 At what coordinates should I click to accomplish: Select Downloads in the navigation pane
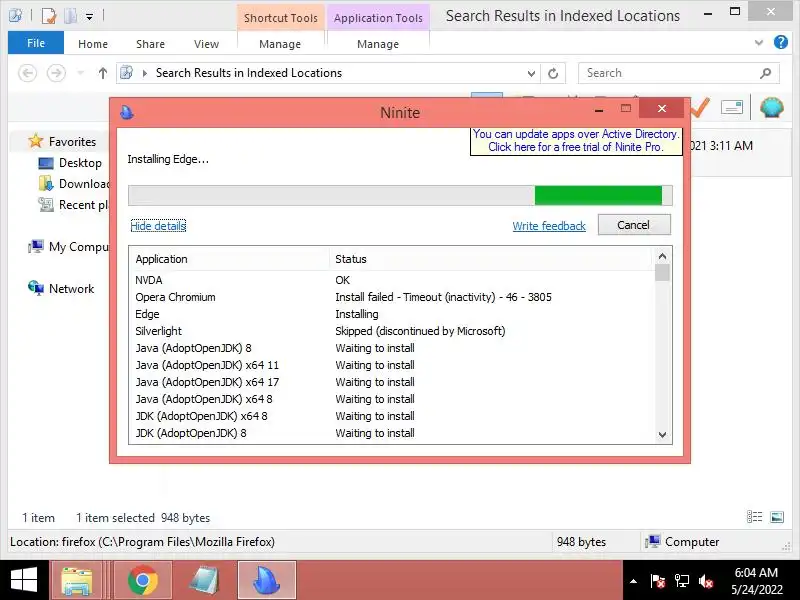coord(73,184)
